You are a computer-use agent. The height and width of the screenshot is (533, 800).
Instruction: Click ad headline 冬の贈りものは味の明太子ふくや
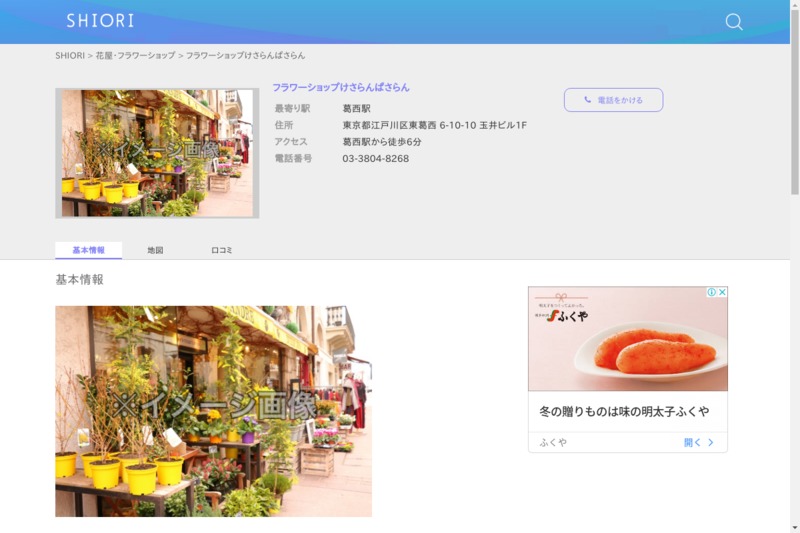624,411
